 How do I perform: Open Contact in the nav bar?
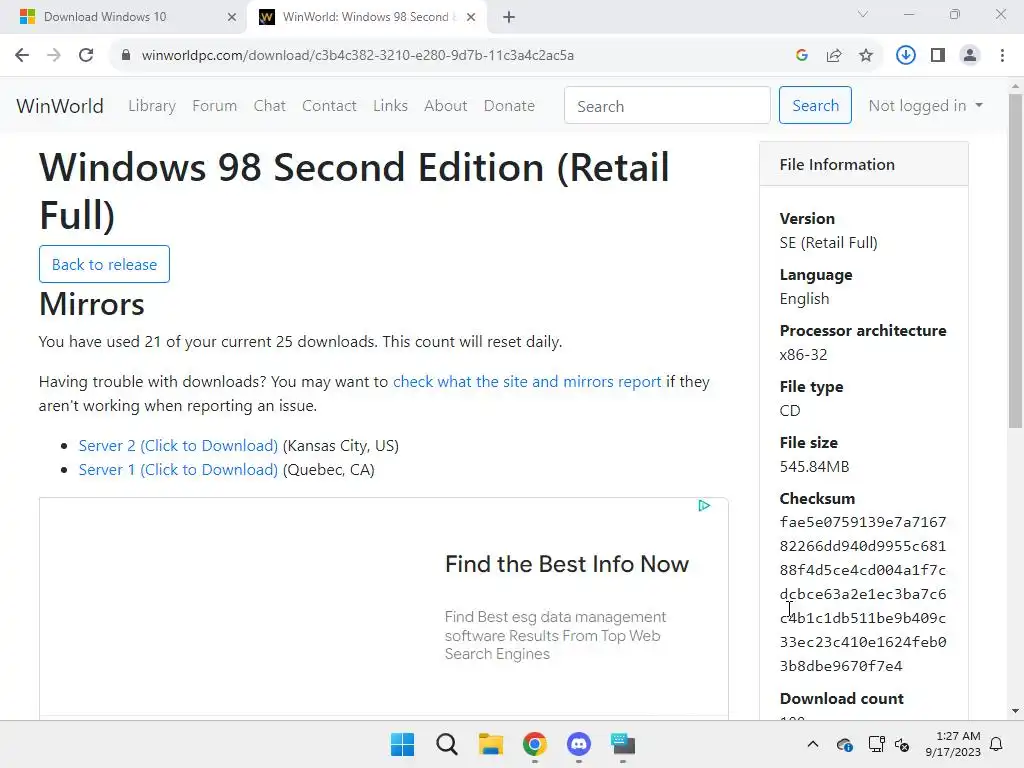(329, 105)
